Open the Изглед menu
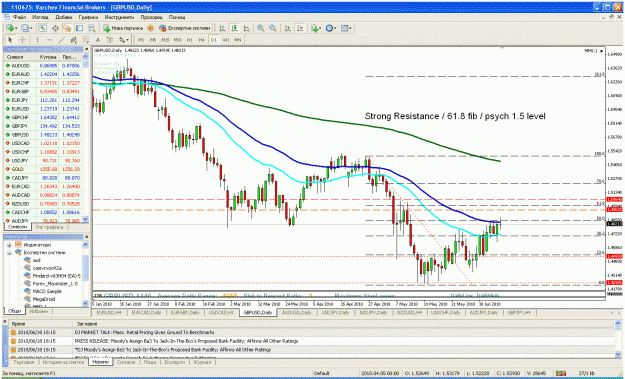 point(40,18)
